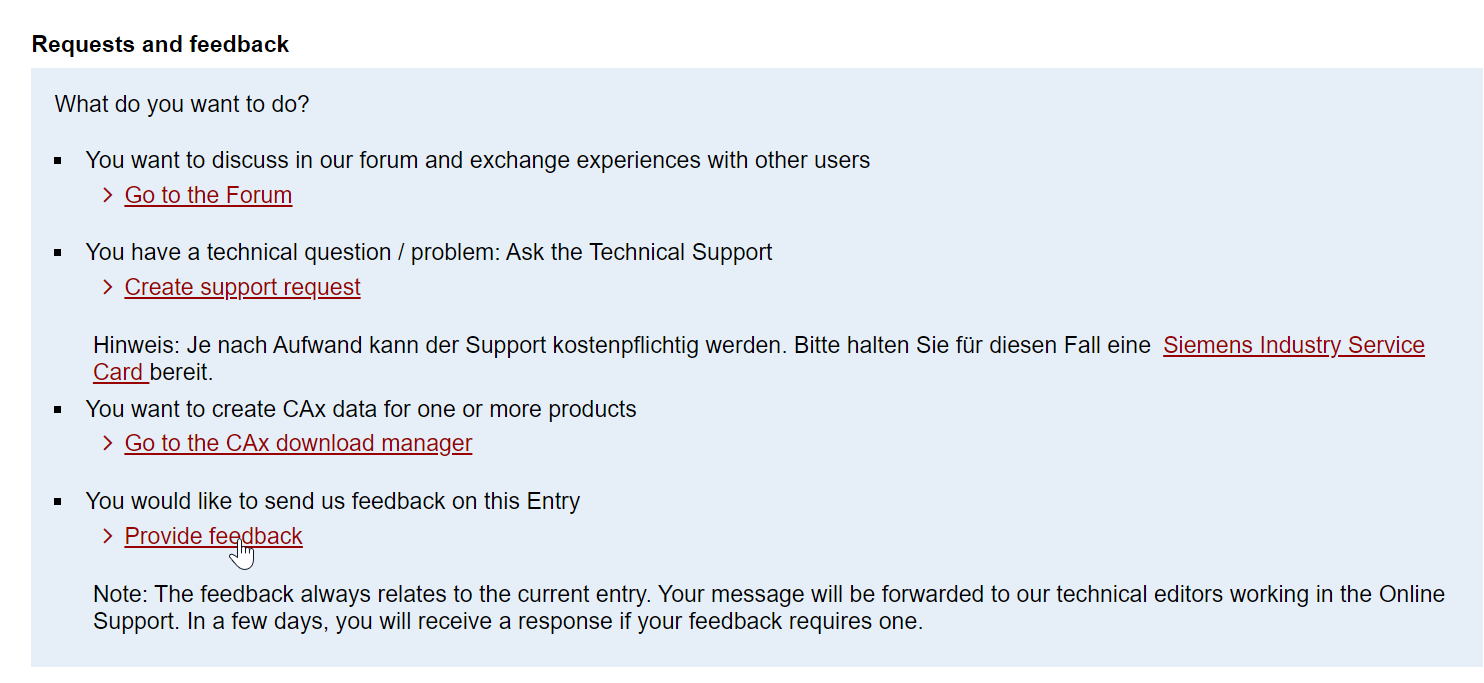Click the bullet marker beside the CAx data item
This screenshot has height=683, width=1484.
pos(59,410)
